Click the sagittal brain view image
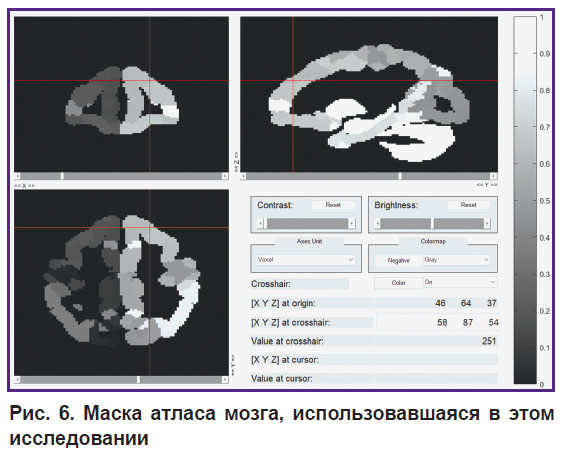 pos(369,94)
